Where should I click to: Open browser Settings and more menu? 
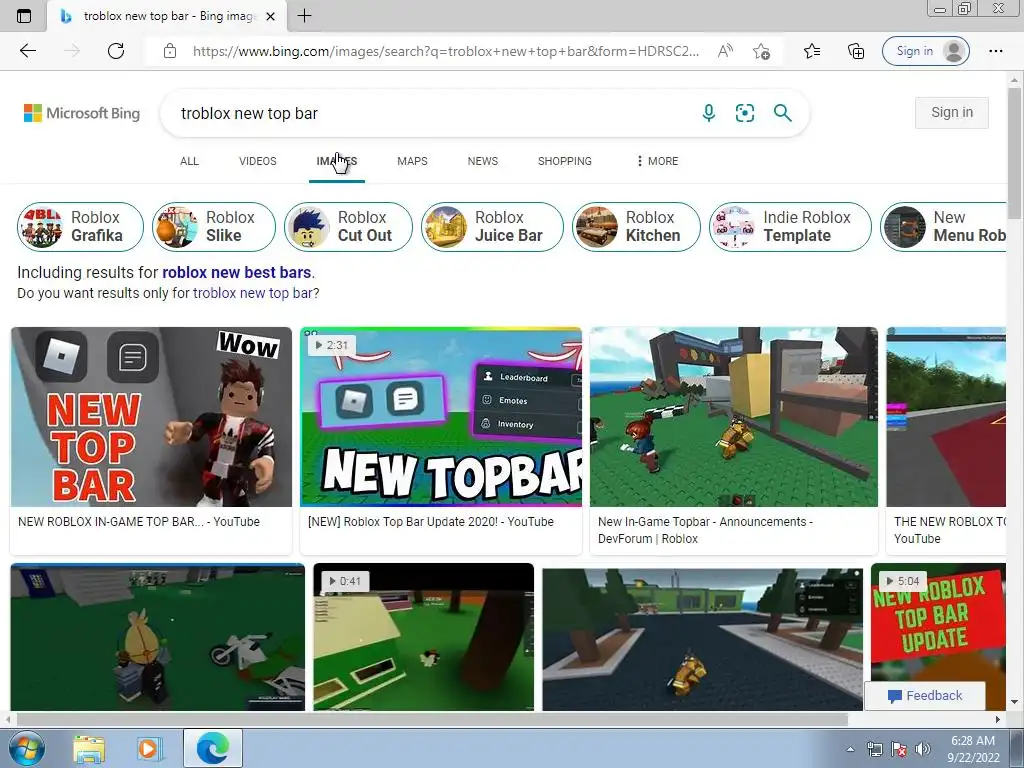(x=995, y=51)
